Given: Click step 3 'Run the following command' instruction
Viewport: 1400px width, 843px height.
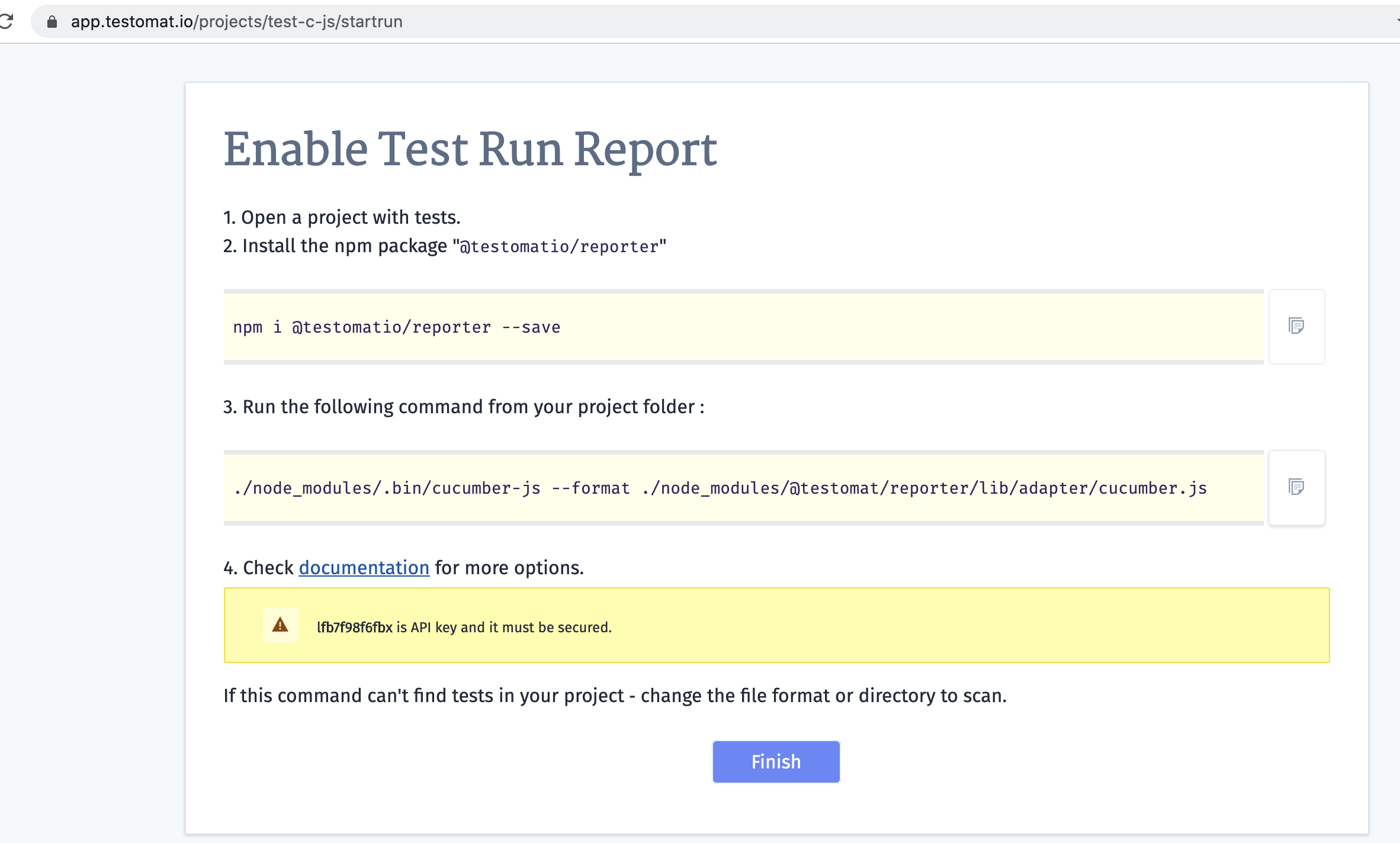Looking at the screenshot, I should (463, 407).
